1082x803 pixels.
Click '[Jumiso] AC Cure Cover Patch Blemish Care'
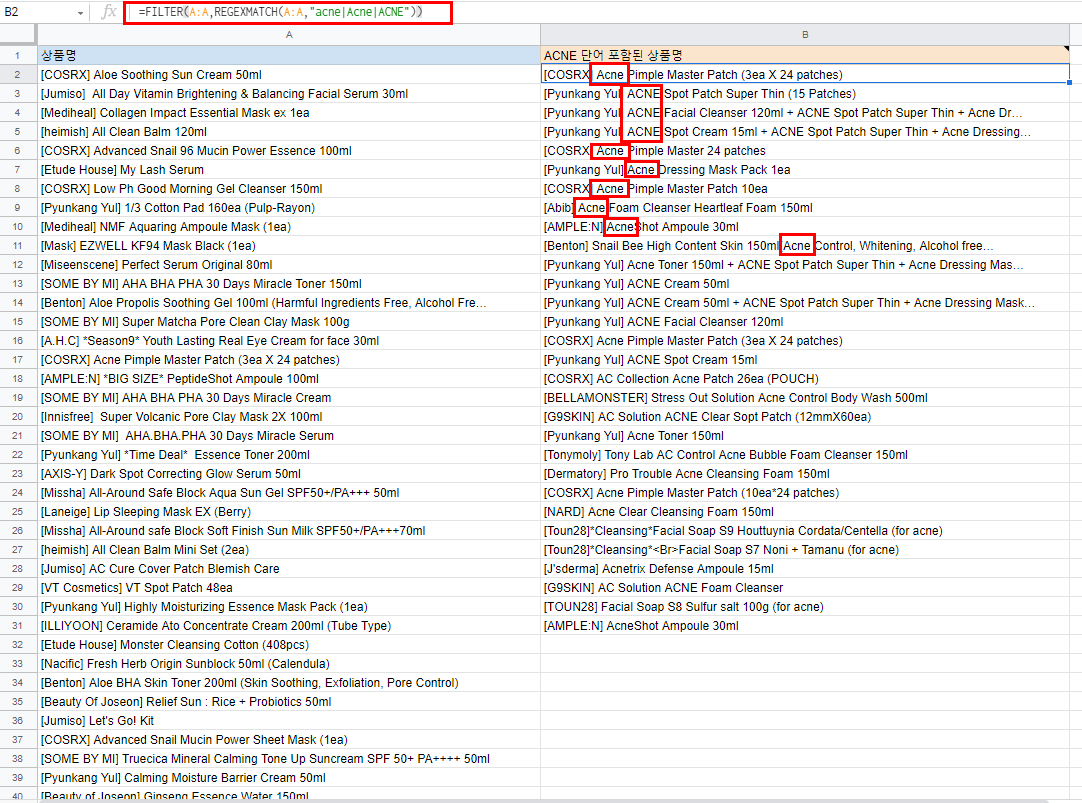point(289,568)
